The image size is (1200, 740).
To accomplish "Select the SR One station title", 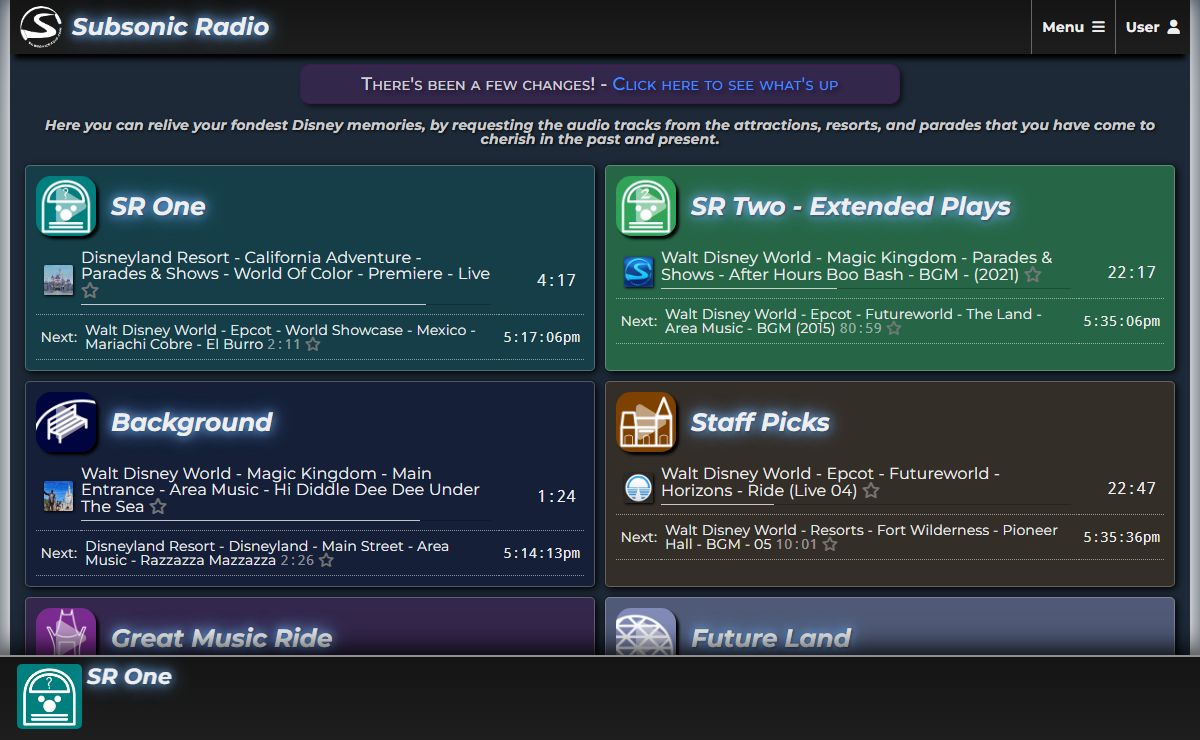I will 158,207.
